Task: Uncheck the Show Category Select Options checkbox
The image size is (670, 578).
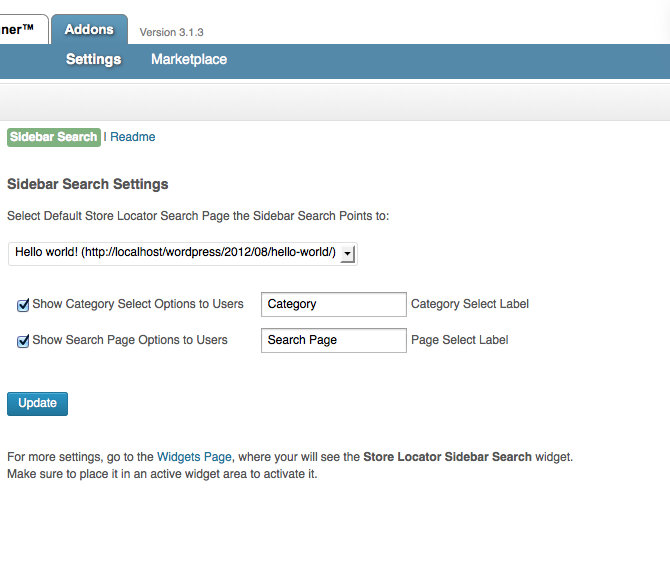Action: pyautogui.click(x=23, y=305)
